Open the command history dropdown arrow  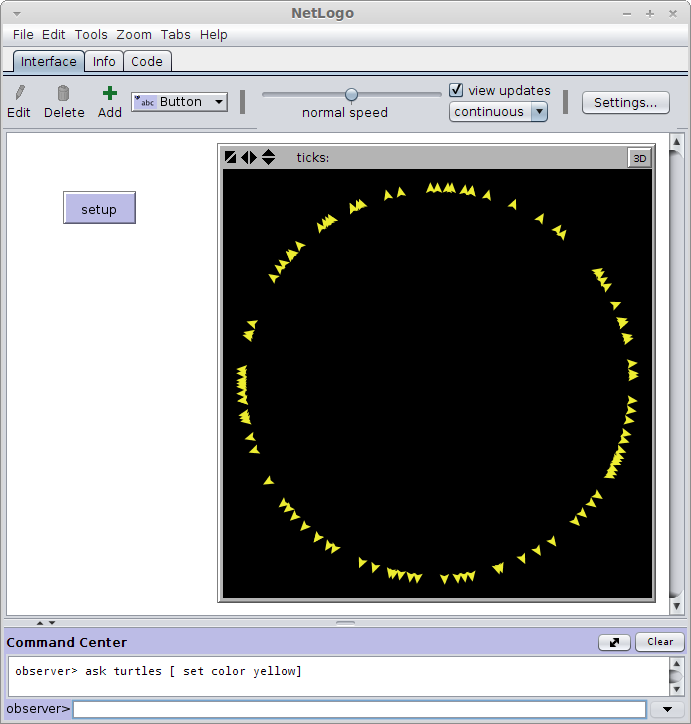pos(667,709)
